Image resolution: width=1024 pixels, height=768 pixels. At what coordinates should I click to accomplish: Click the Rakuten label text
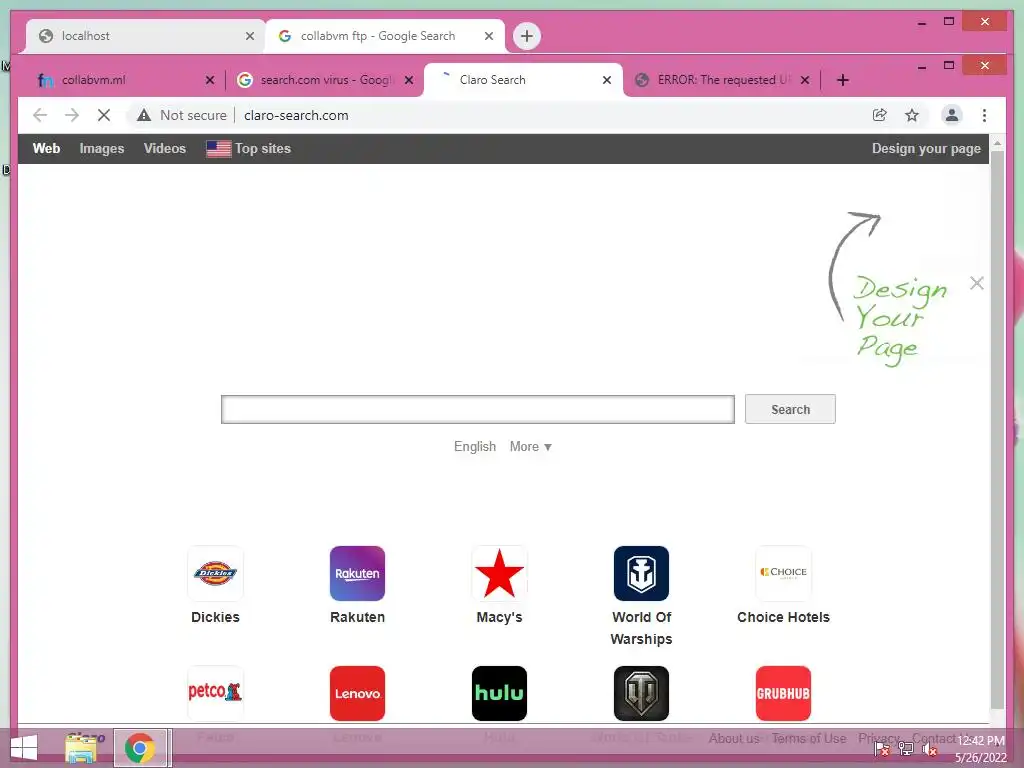click(357, 617)
